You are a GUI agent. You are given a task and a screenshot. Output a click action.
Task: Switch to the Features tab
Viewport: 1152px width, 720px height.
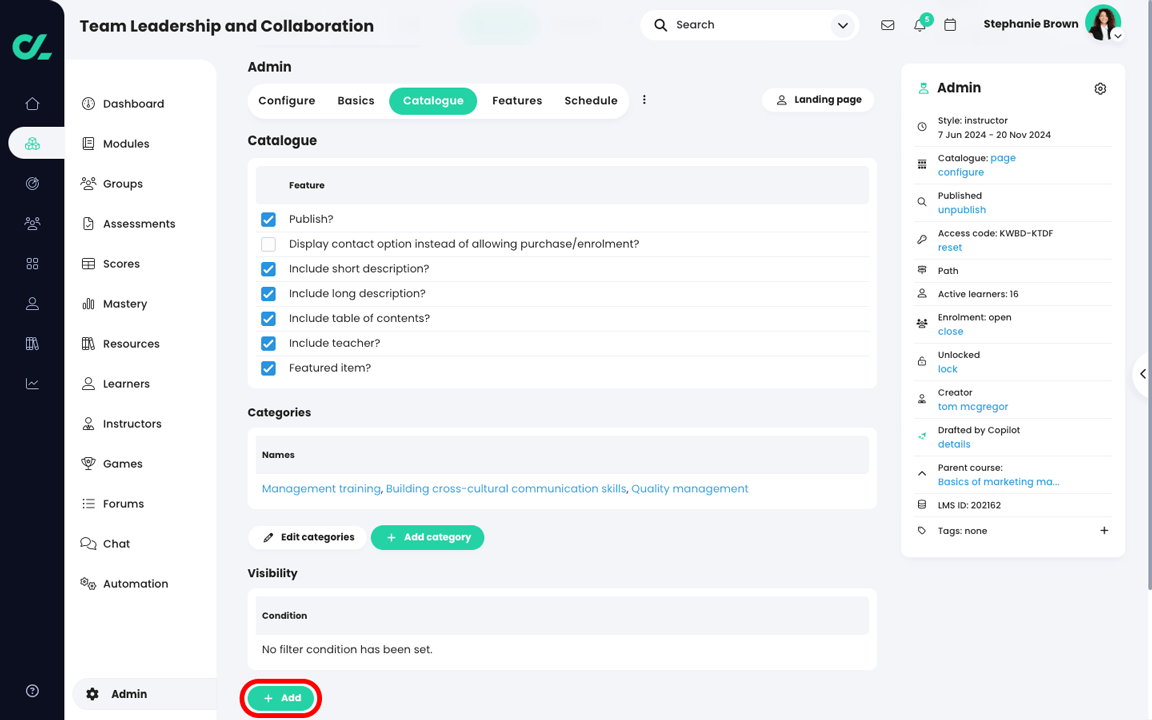(517, 101)
